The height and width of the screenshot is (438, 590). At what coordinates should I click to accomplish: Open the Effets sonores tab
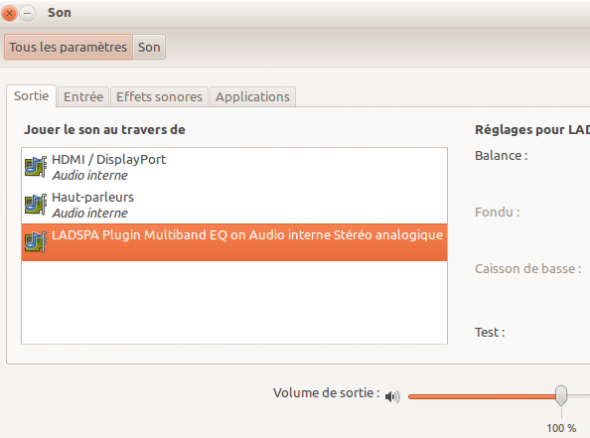[x=159, y=97]
